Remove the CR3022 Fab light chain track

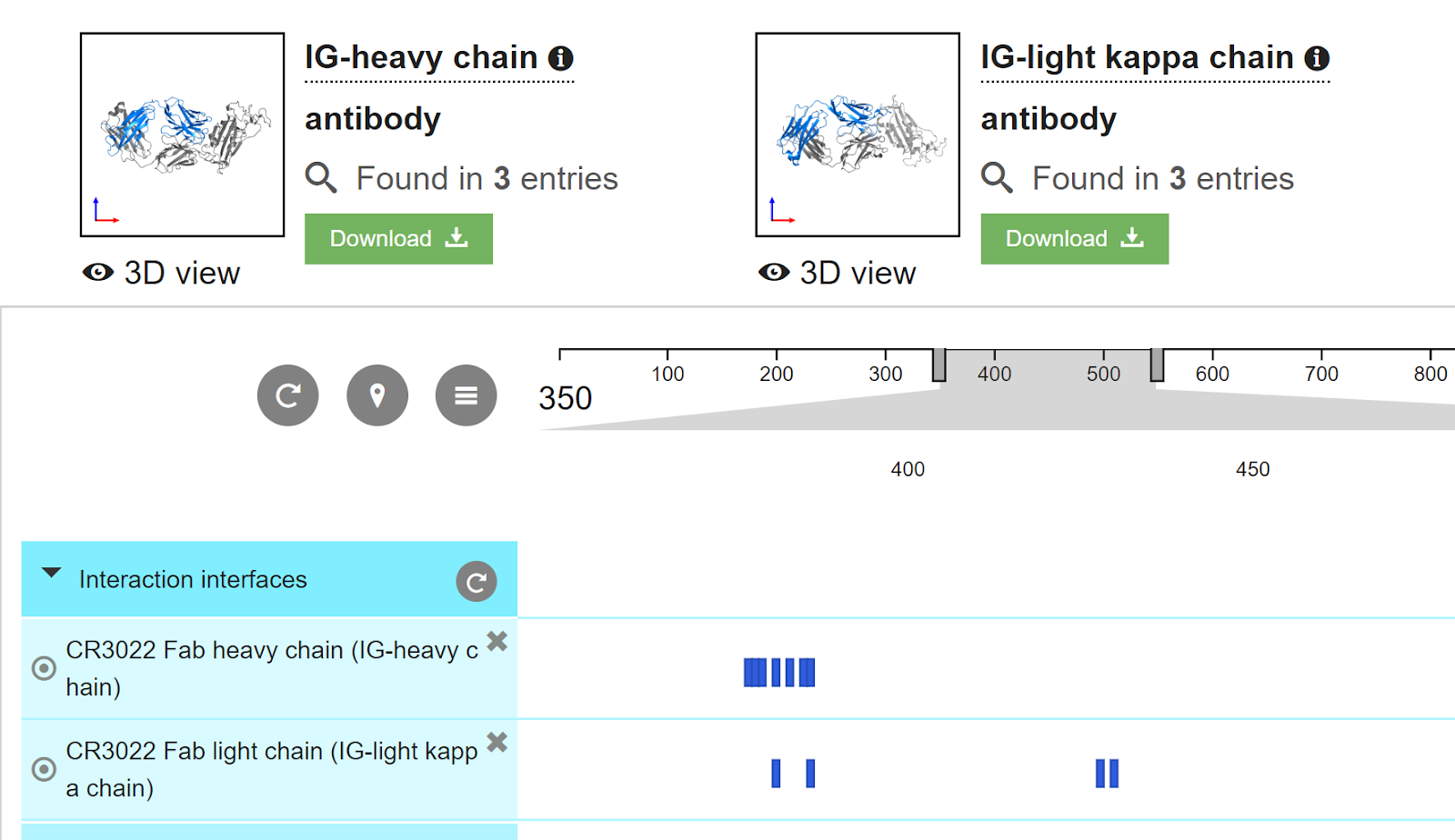point(497,742)
